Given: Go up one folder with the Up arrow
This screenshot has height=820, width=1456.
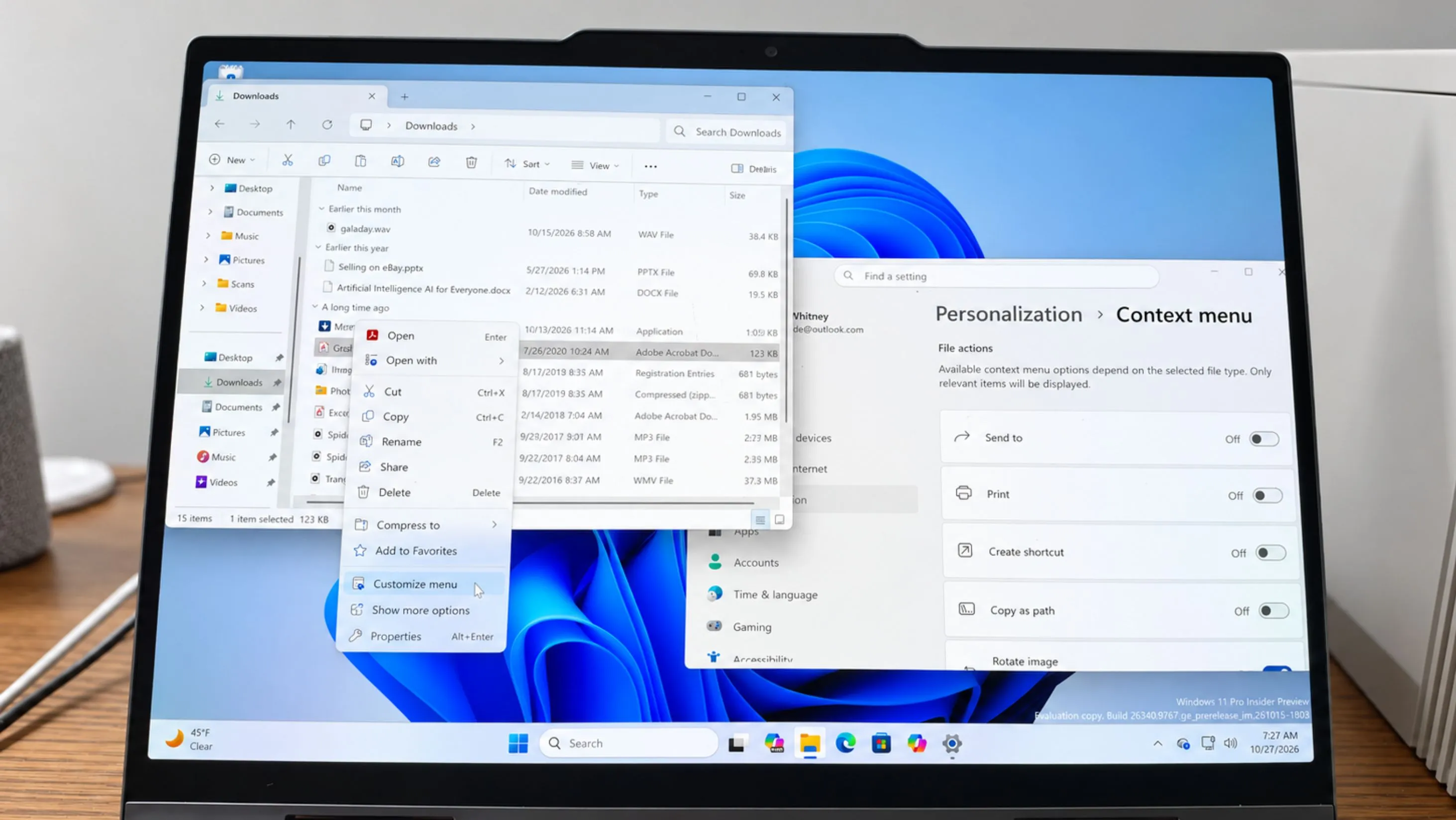Looking at the screenshot, I should point(291,124).
